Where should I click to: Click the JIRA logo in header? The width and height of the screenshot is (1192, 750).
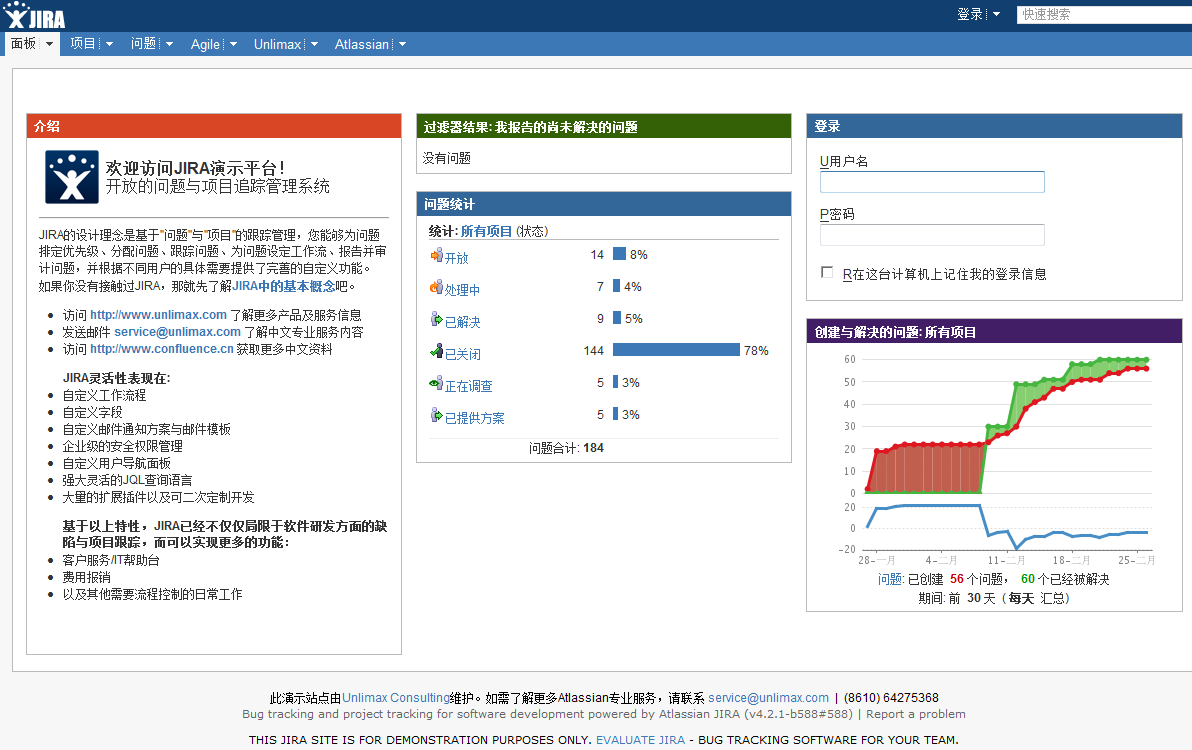35,15
